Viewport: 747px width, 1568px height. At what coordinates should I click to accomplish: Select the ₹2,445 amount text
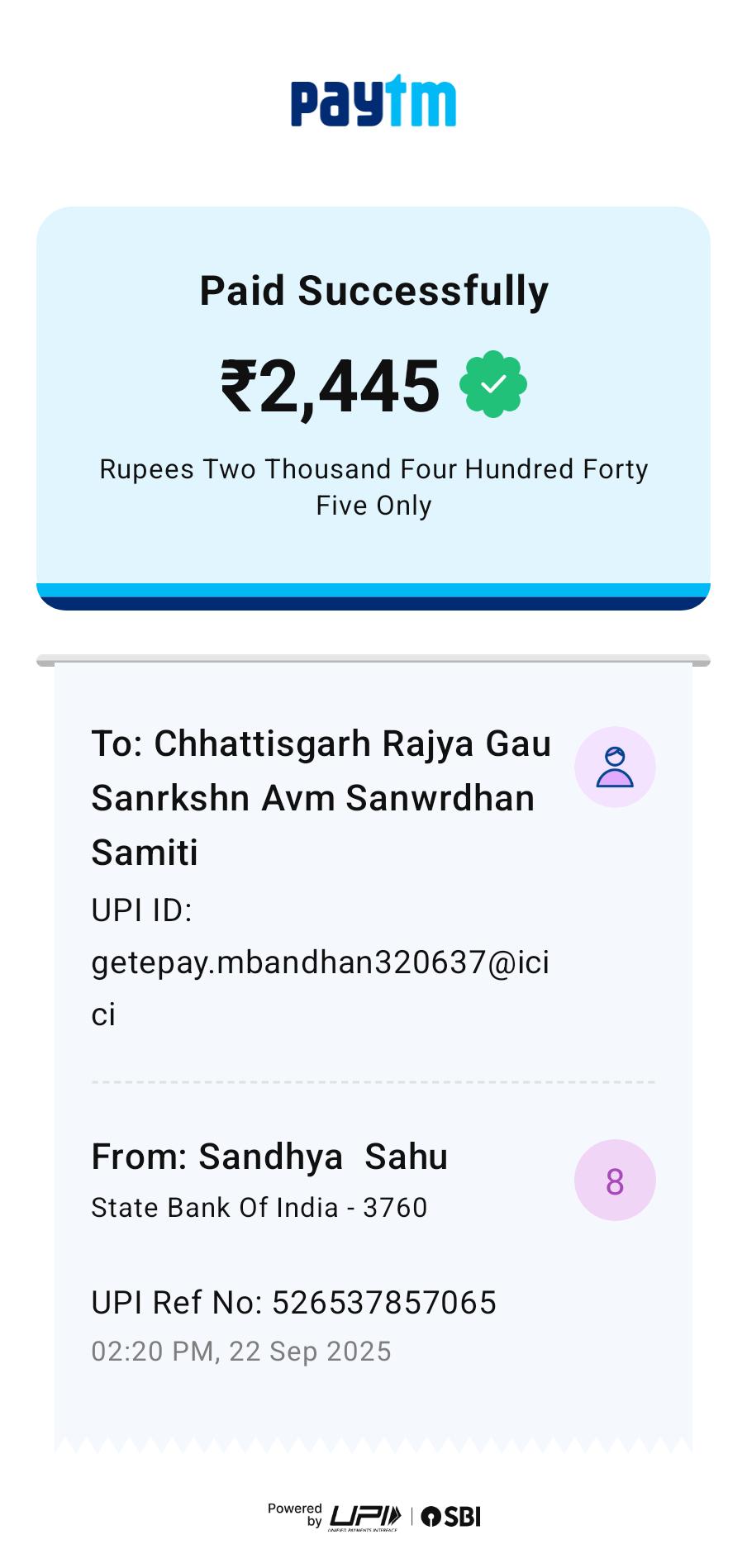click(331, 387)
